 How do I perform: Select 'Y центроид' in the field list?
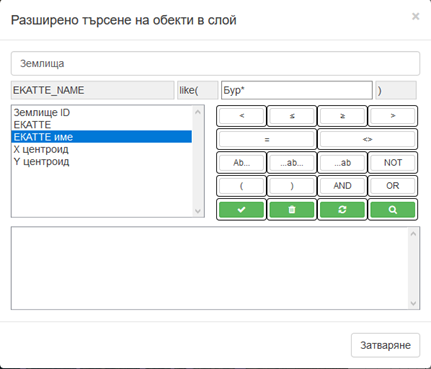[101, 161]
